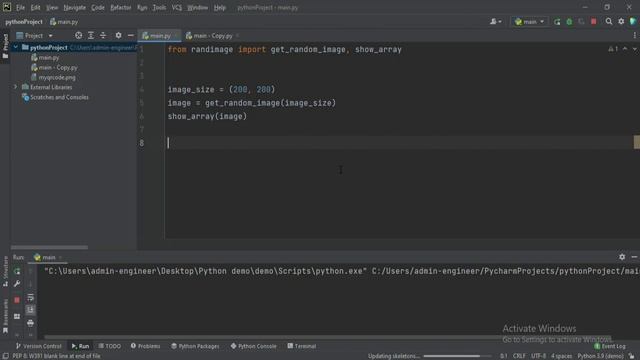Open the Python Packages tool window
The image size is (640, 360).
[x=195, y=346]
